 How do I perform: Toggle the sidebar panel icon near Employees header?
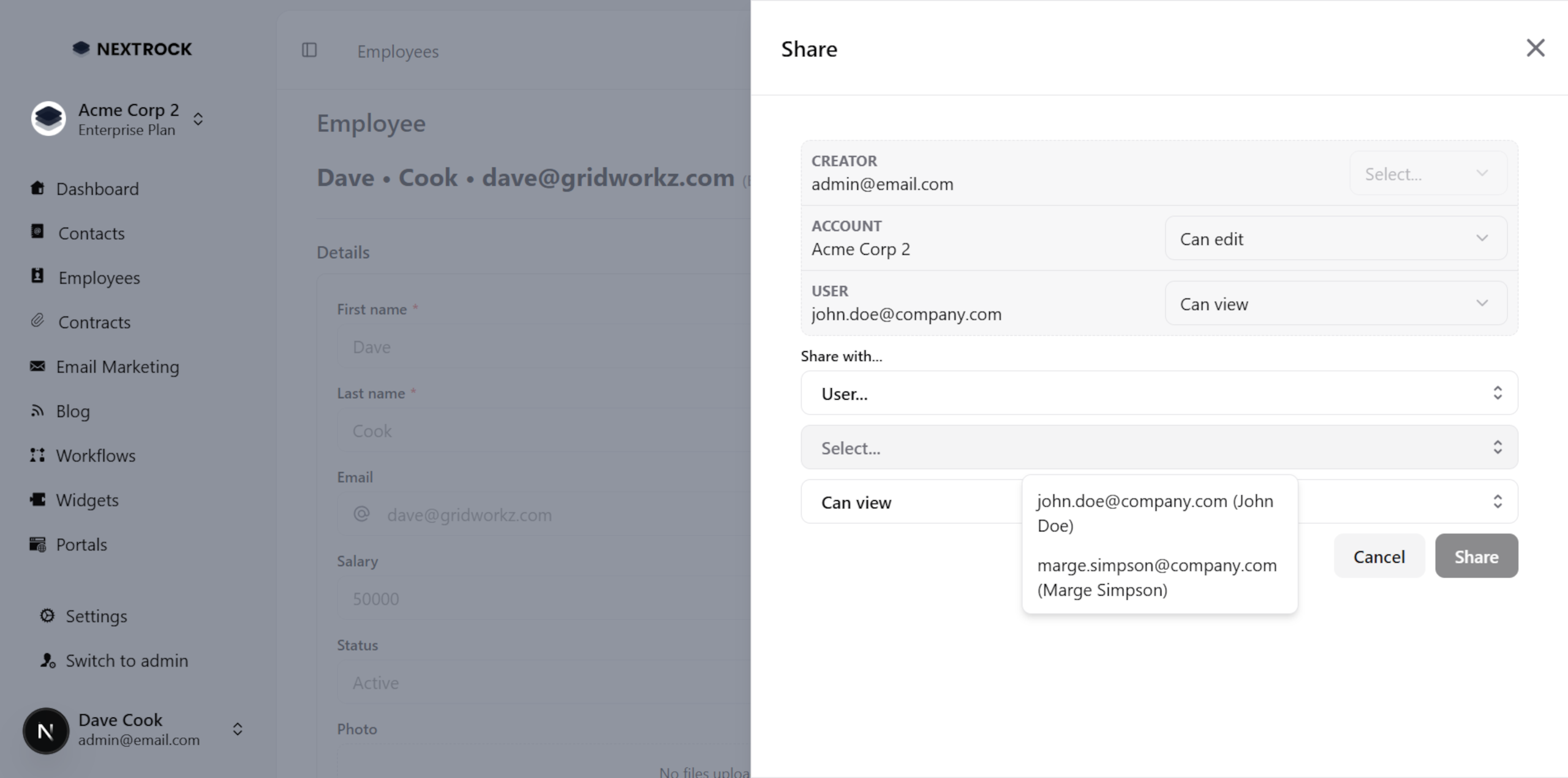[309, 50]
